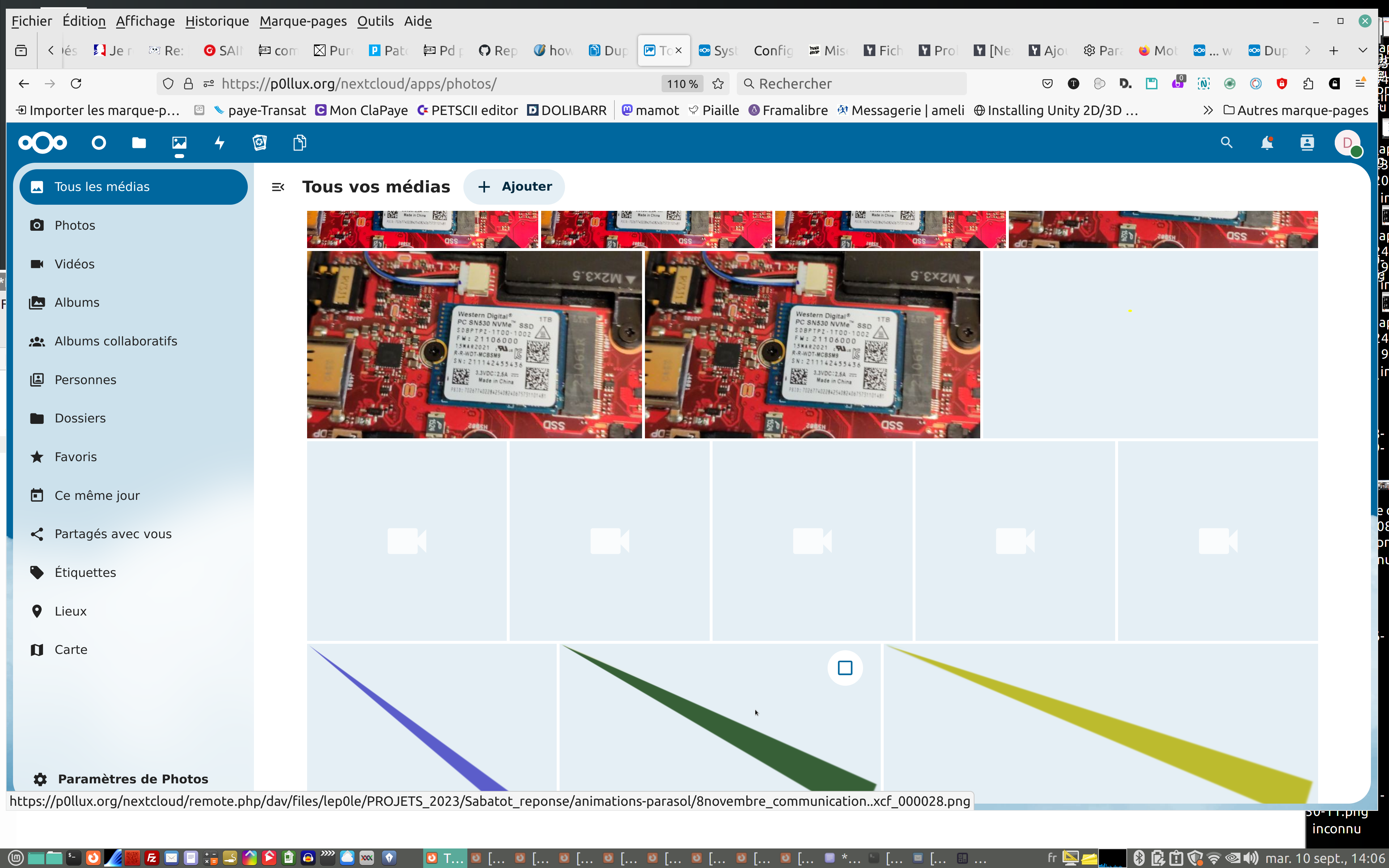Click the Ajouter button
This screenshot has height=868, width=1389.
pyautogui.click(x=514, y=187)
